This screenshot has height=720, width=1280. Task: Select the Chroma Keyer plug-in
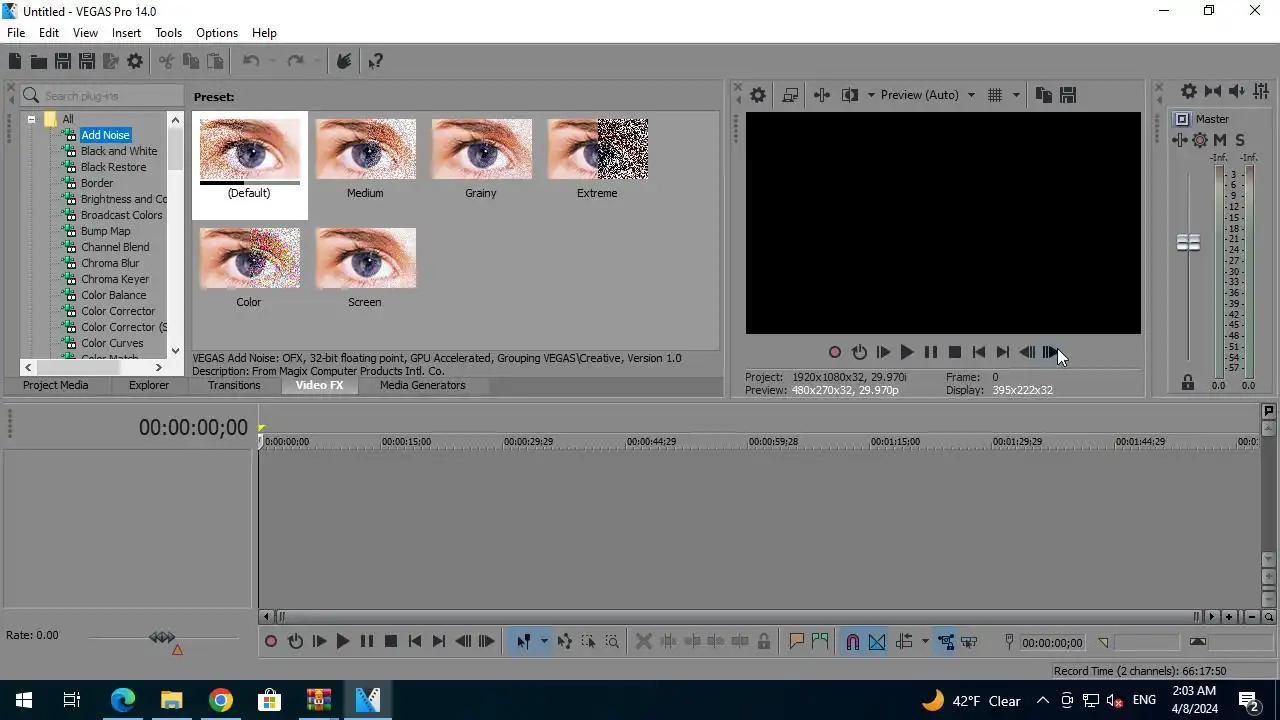pos(115,279)
